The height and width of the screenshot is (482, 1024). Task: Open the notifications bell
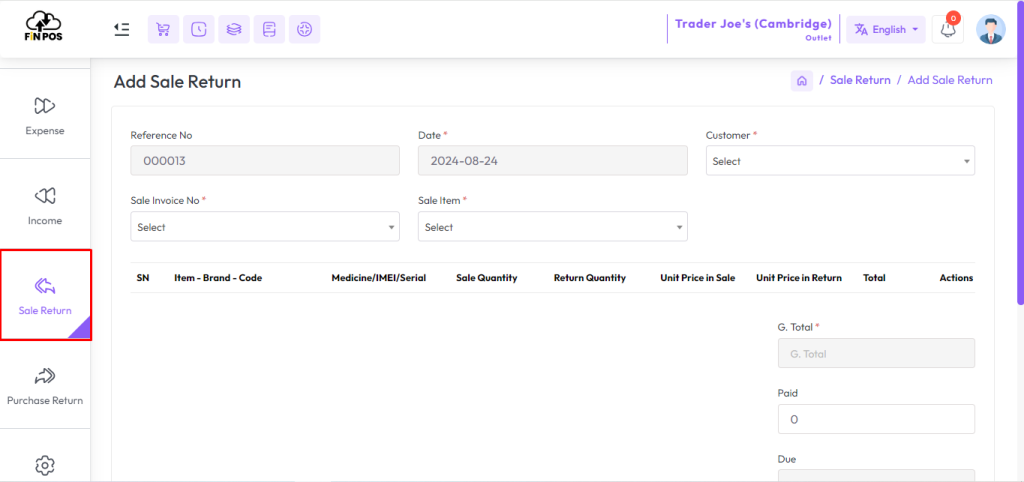[x=948, y=29]
